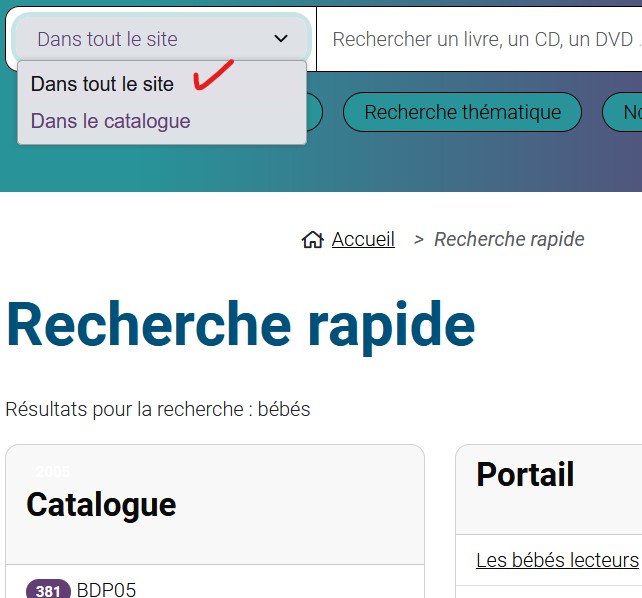Click the partially visible button starting with 'No'
The image size is (642, 598).
click(625, 112)
